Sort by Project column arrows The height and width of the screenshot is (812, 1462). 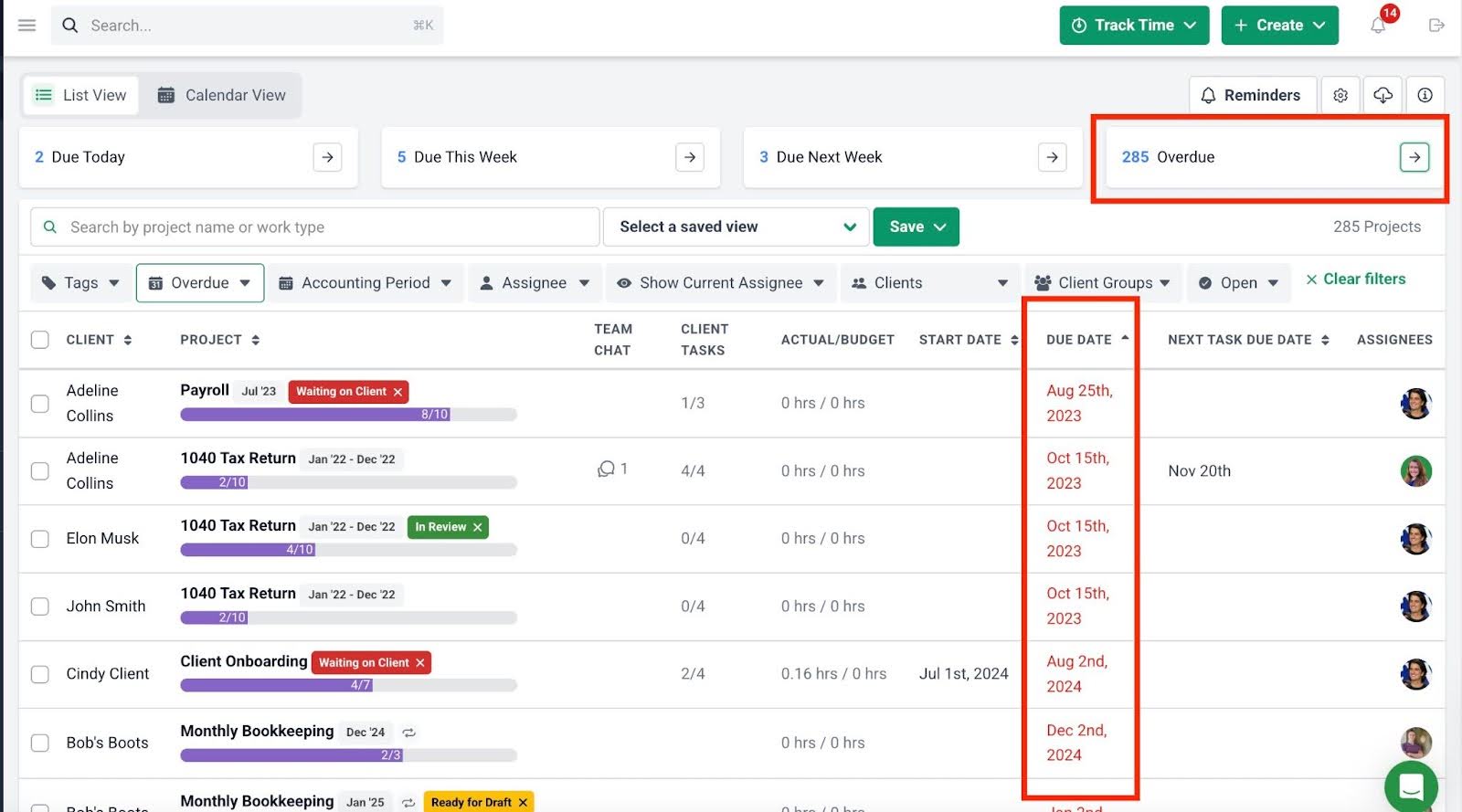(x=256, y=340)
